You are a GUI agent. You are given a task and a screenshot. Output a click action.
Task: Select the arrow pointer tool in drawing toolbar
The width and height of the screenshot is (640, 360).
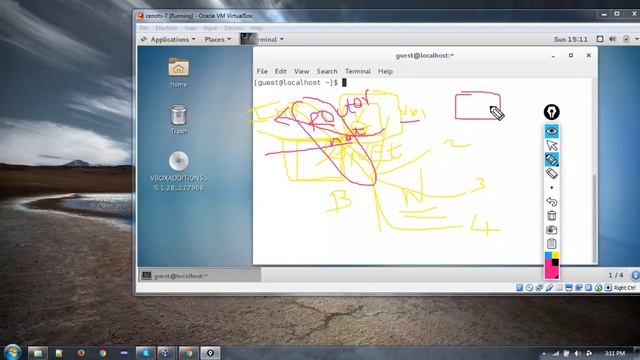[x=551, y=145]
